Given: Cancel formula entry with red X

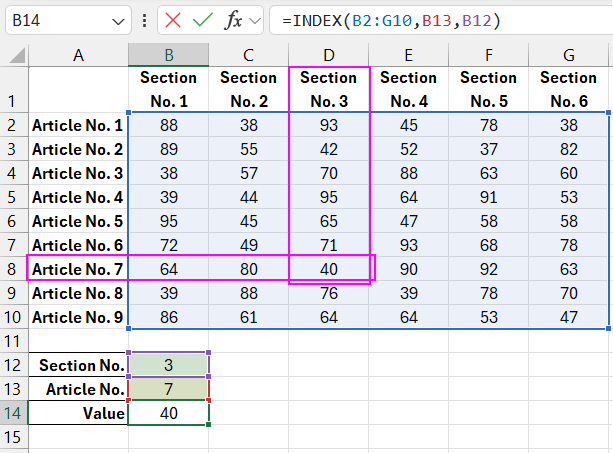Looking at the screenshot, I should [173, 20].
